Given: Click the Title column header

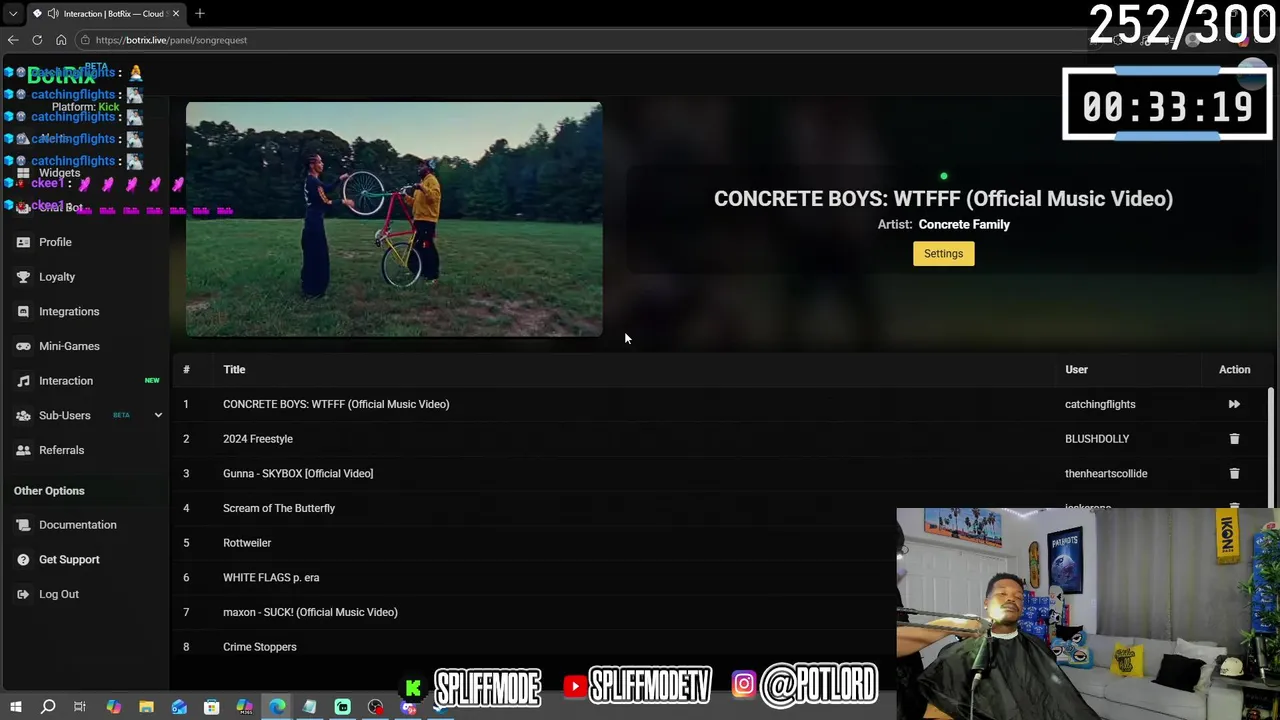Looking at the screenshot, I should tap(234, 370).
